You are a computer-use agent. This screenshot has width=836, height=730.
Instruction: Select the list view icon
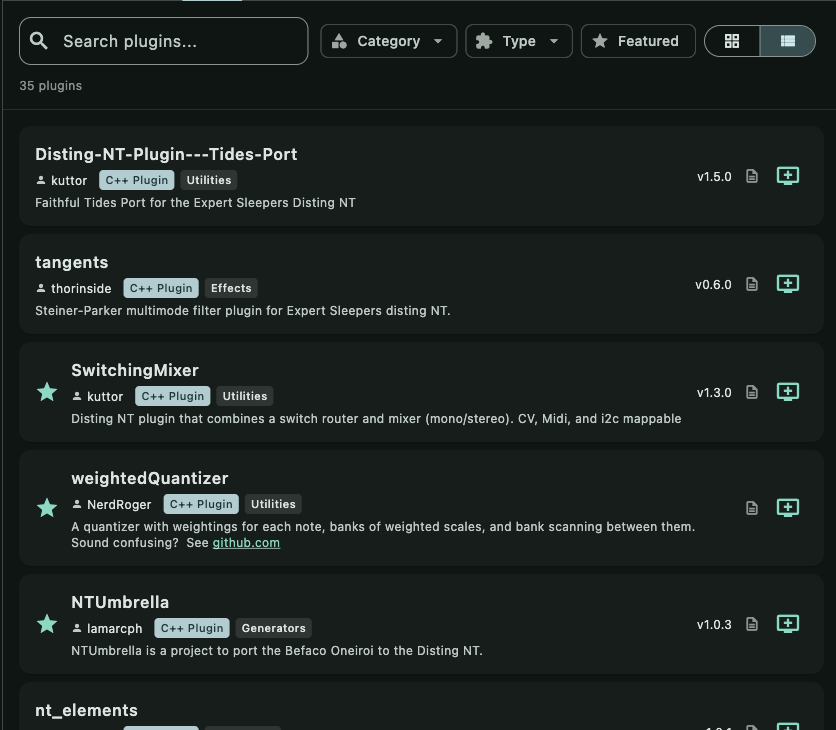tap(788, 41)
